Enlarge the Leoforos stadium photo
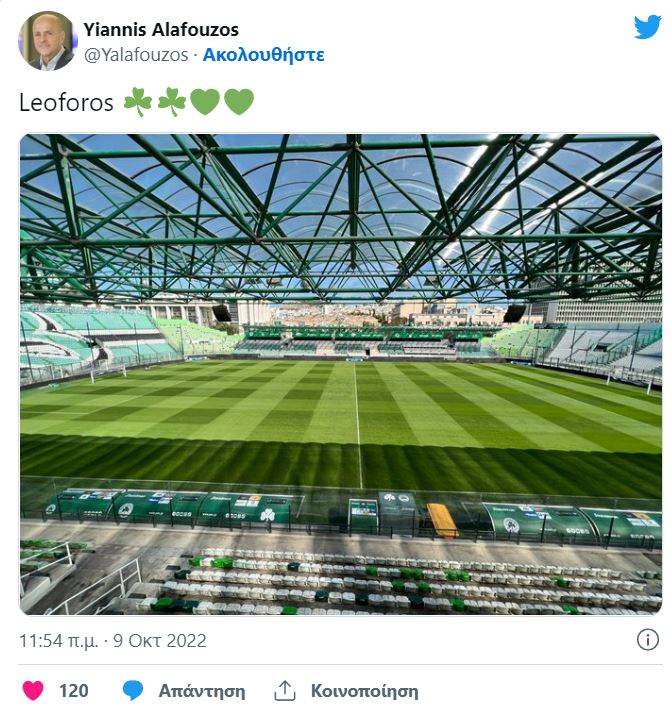This screenshot has width=672, height=709. (x=340, y=374)
